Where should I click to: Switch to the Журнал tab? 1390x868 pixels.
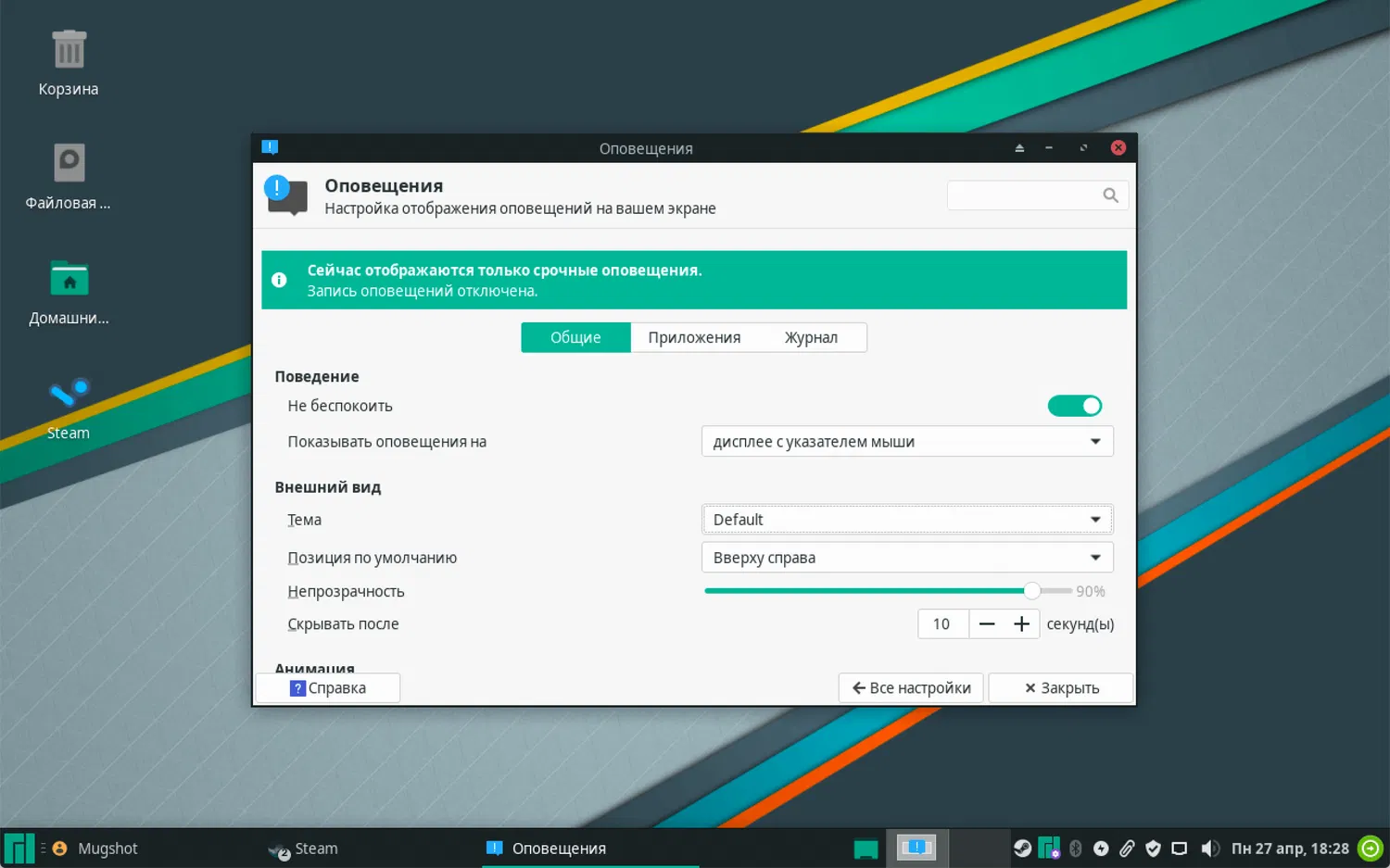pyautogui.click(x=811, y=337)
